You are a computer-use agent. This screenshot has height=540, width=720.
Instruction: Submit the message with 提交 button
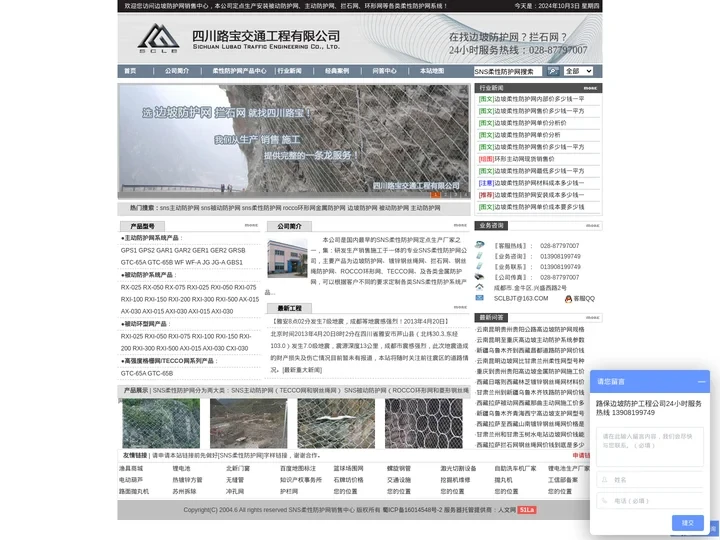click(x=687, y=523)
